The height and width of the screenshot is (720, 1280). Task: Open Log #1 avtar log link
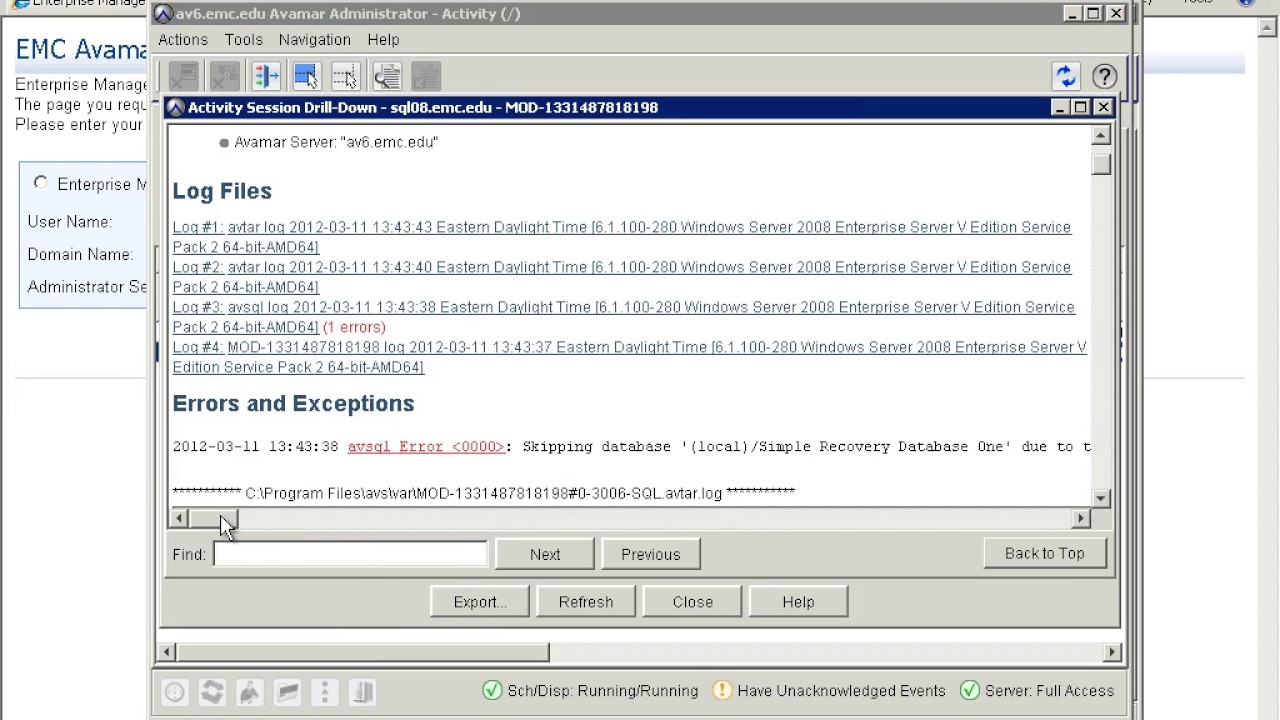pos(622,237)
